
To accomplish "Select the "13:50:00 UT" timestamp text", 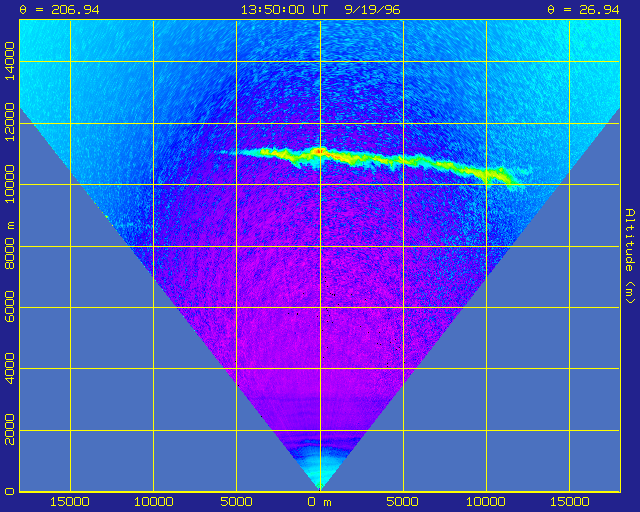I will coord(284,9).
